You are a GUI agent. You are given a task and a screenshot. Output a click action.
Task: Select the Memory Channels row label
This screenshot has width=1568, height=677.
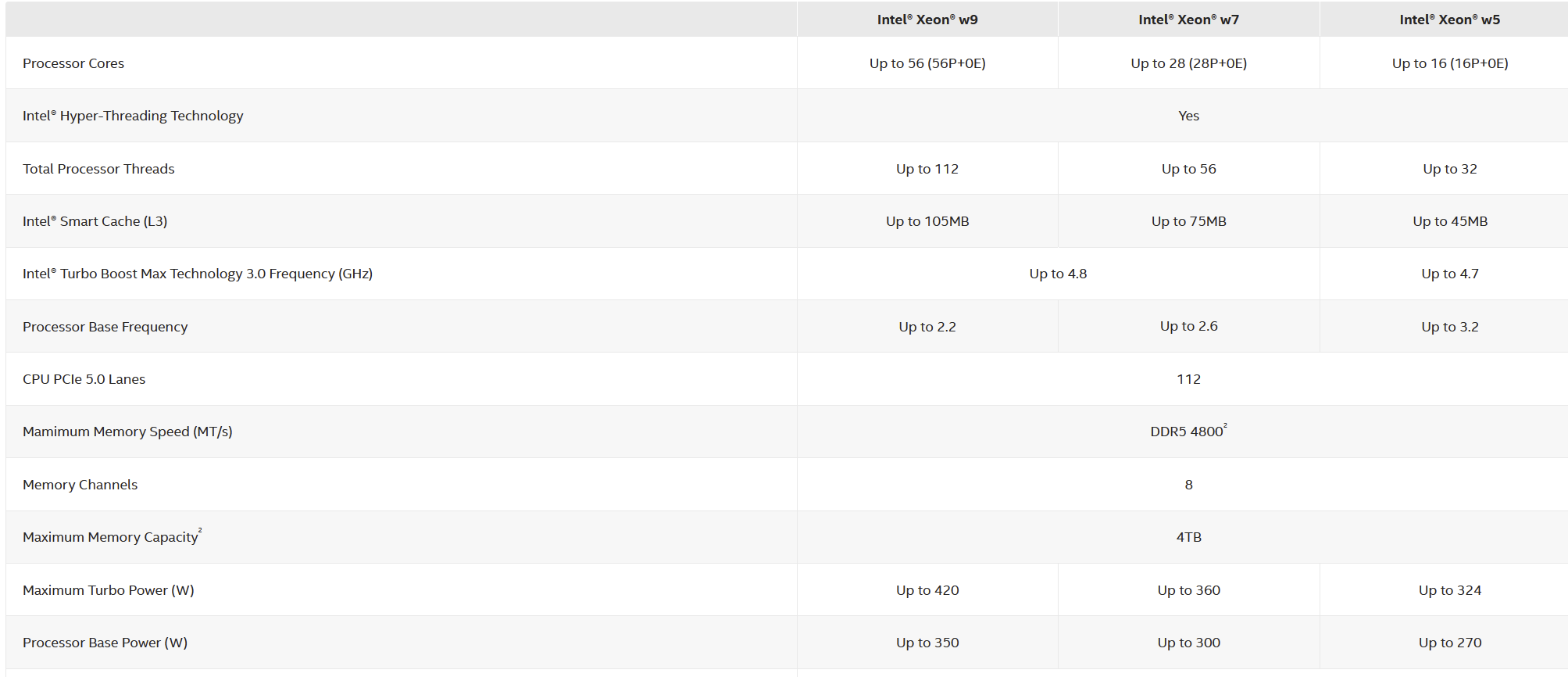point(80,485)
